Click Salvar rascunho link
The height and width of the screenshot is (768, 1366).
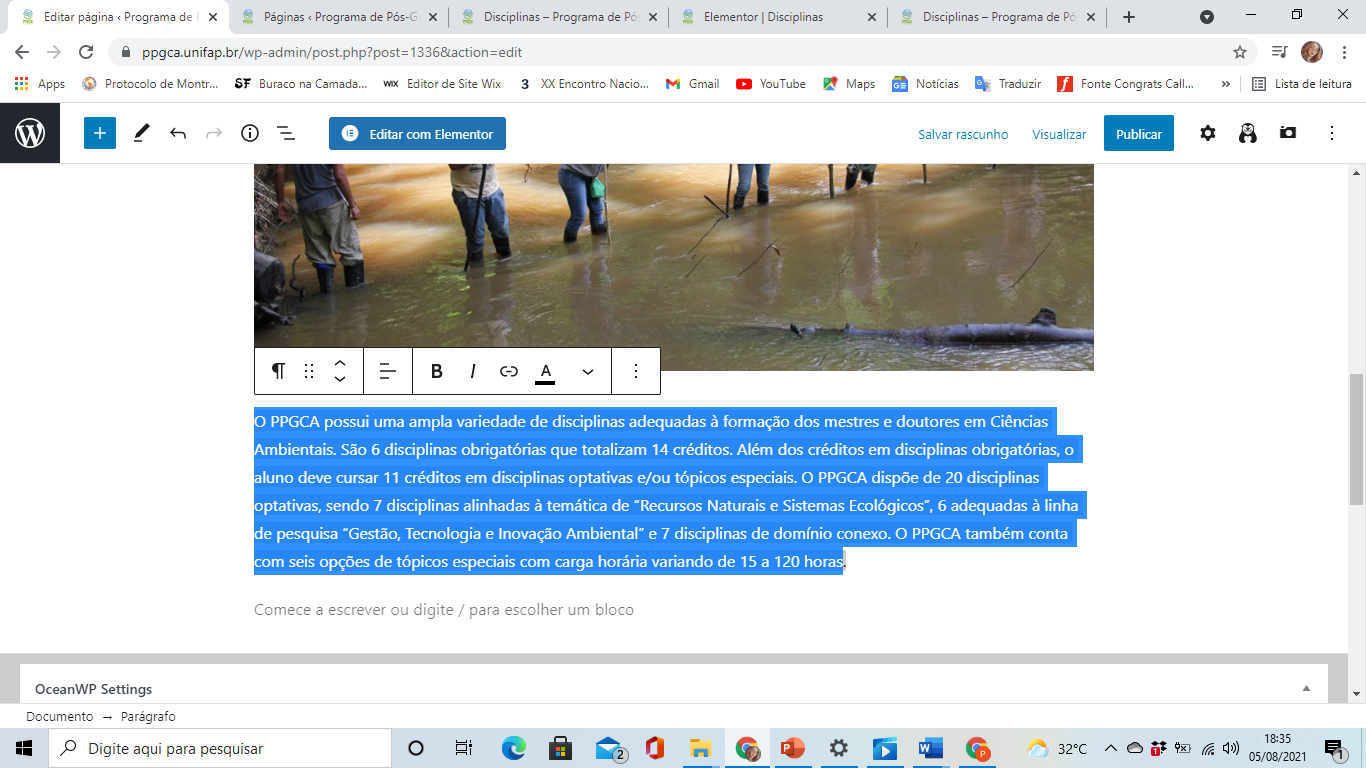click(963, 134)
